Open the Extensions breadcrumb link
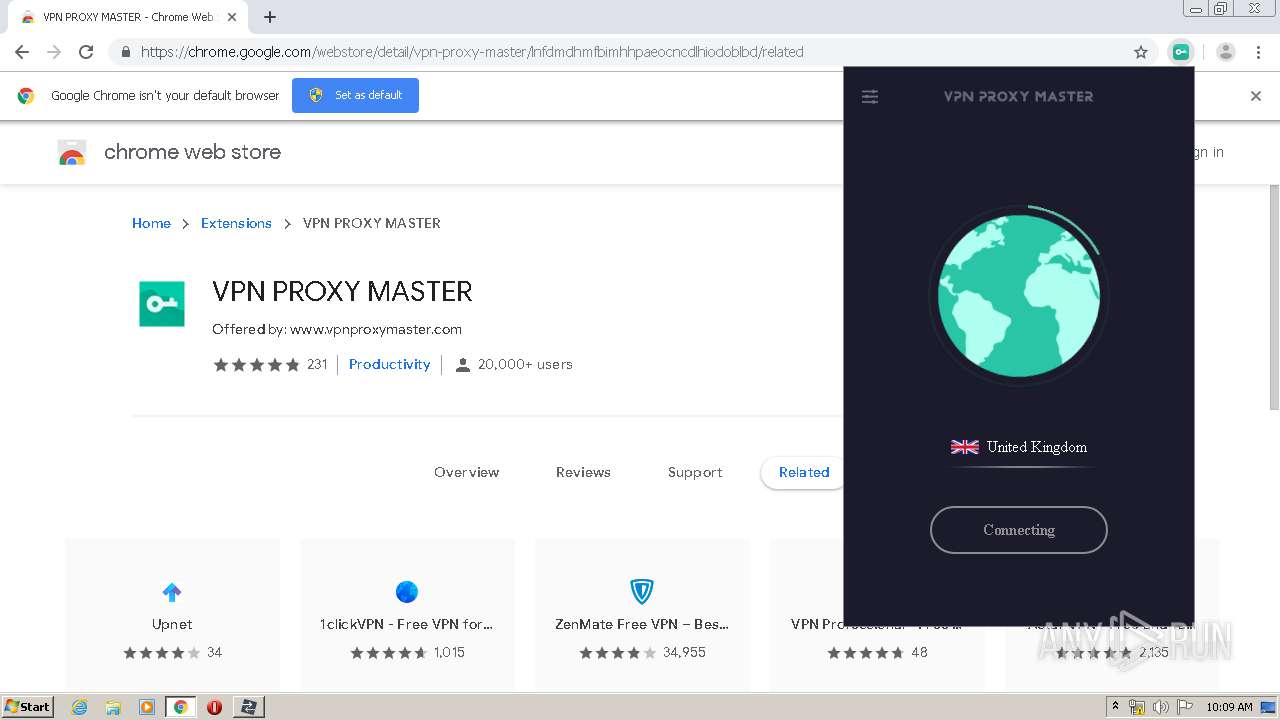This screenshot has height=720, width=1280. (x=236, y=223)
